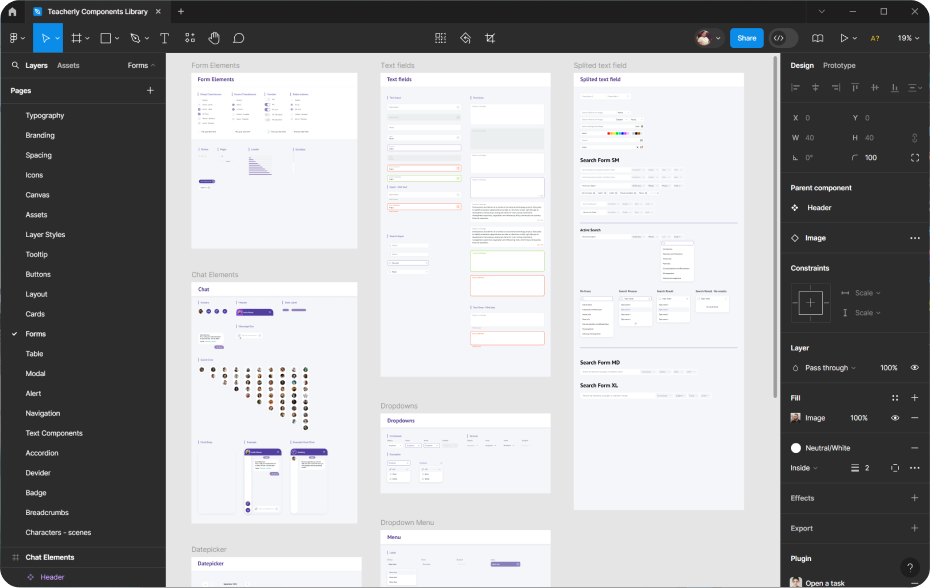Click the Crop image tool icon

pos(490,38)
